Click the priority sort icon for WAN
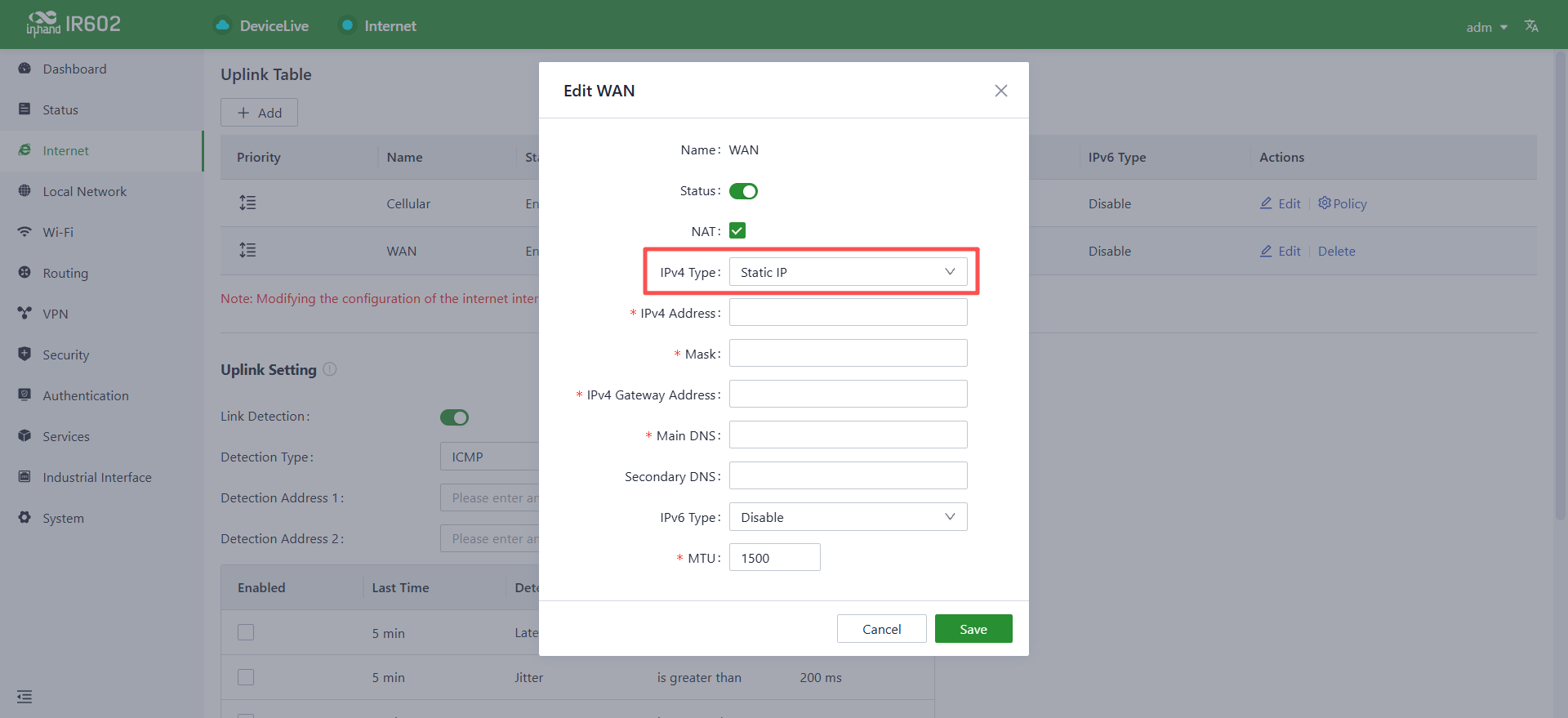Image resolution: width=1568 pixels, height=718 pixels. 247,250
